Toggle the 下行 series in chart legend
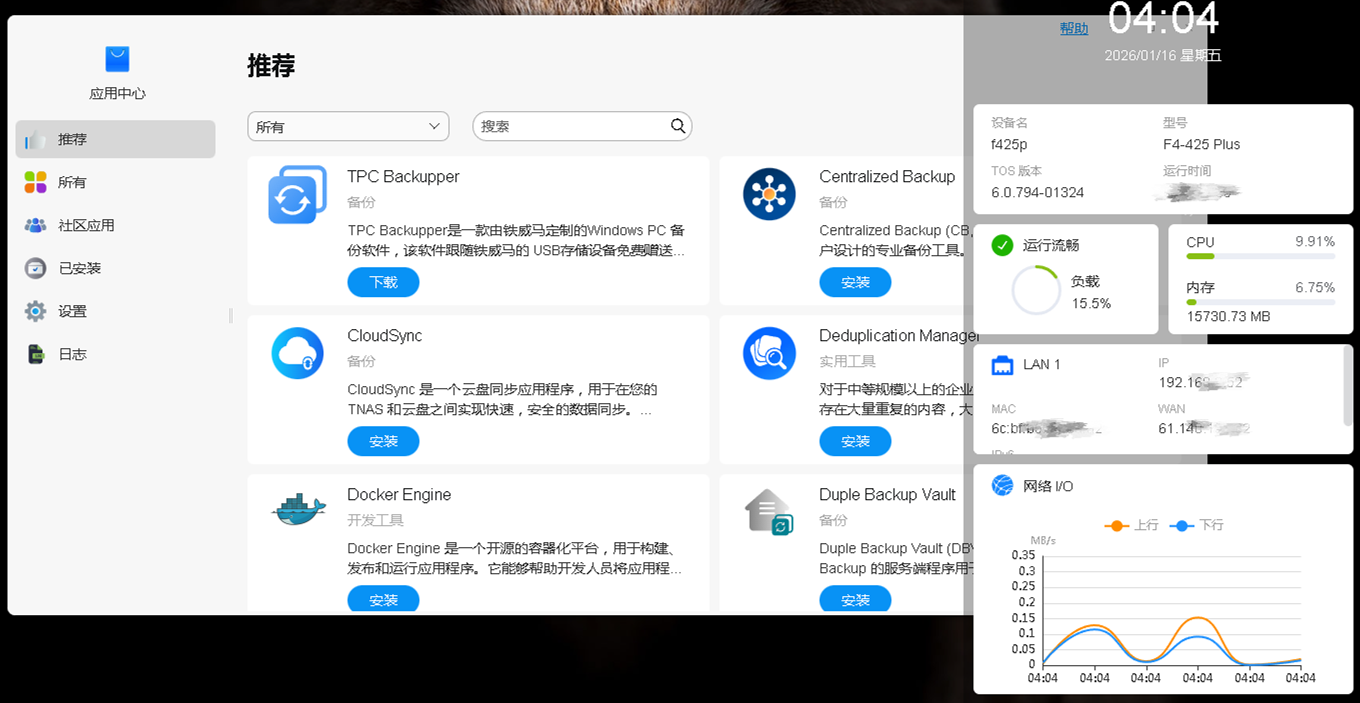 (1196, 525)
